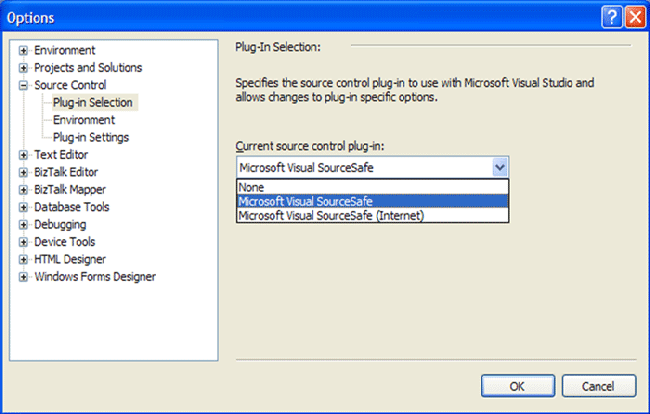Screen dimensions: 650x414
Task: Choose highlighted Microsoft Visual SourceSafe list entry
Action: 372,201
